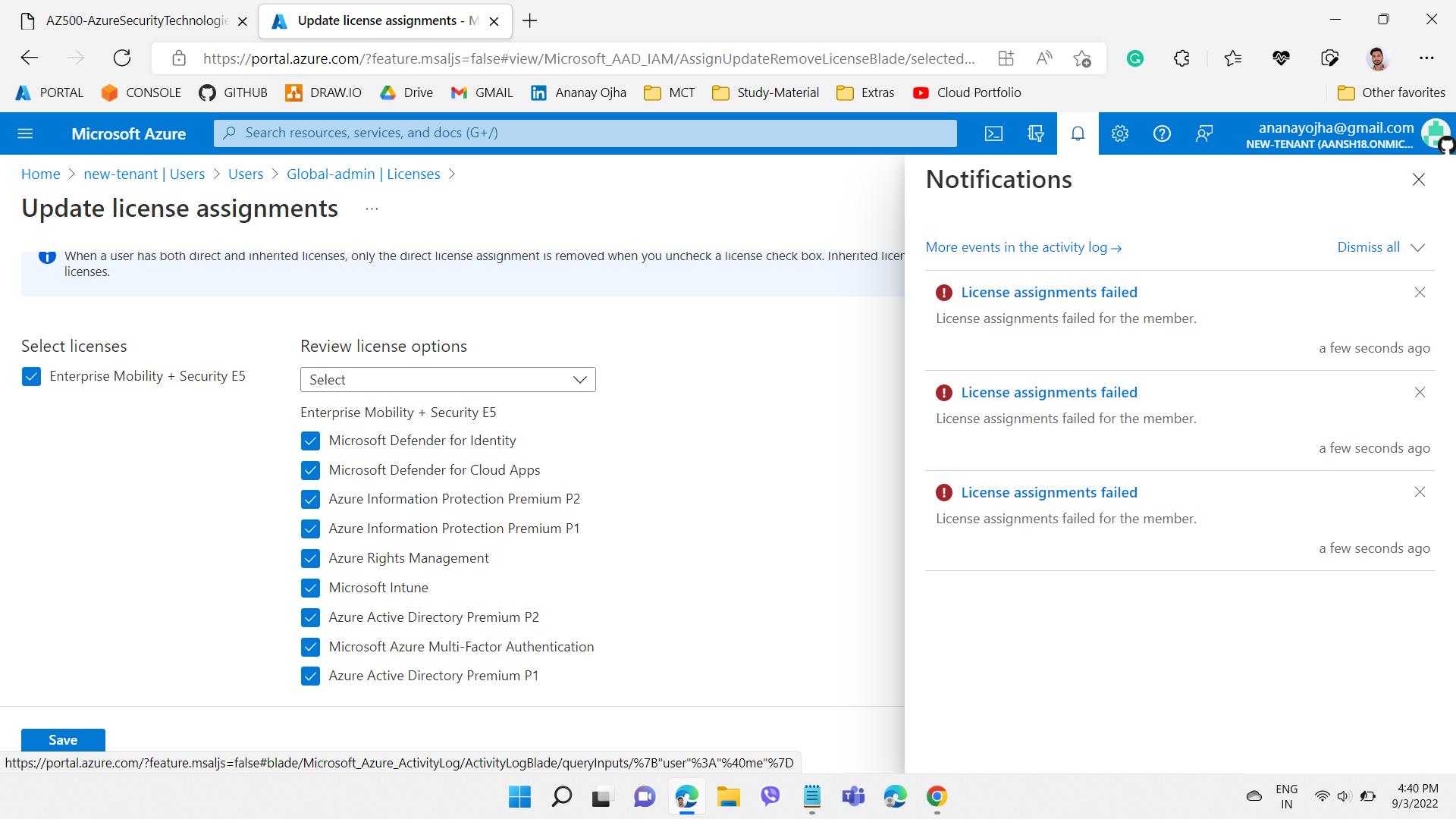Open Google Chrome from the taskbar
The width and height of the screenshot is (1456, 819).
937,797
